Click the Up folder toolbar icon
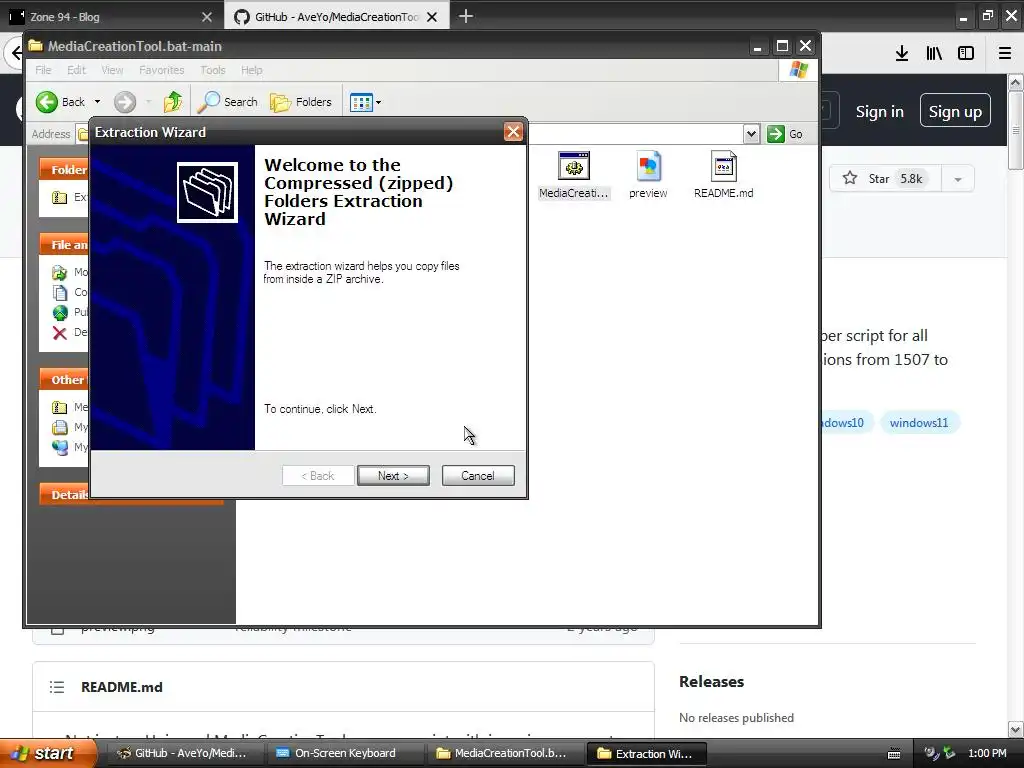Screen dimensions: 1024x768 [x=173, y=102]
